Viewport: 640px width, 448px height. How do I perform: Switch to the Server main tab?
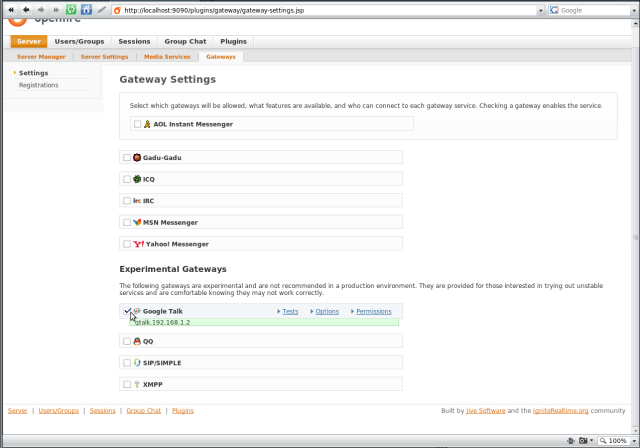pyautogui.click(x=29, y=41)
